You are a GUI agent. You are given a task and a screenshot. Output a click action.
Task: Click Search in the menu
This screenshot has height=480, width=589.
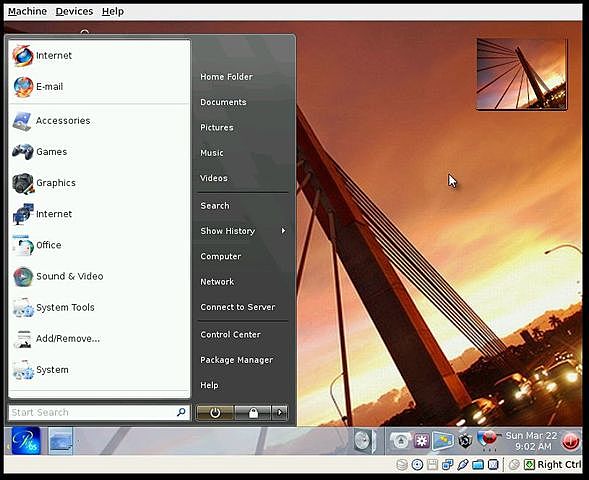point(214,206)
